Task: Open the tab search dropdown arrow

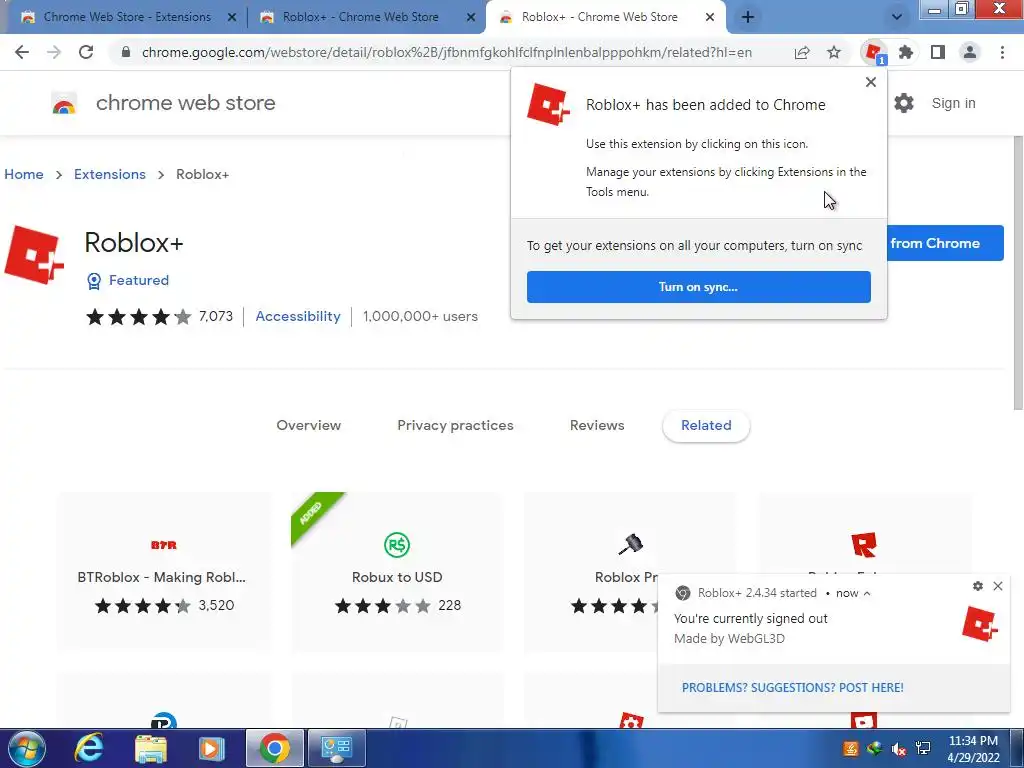Action: 897,18
